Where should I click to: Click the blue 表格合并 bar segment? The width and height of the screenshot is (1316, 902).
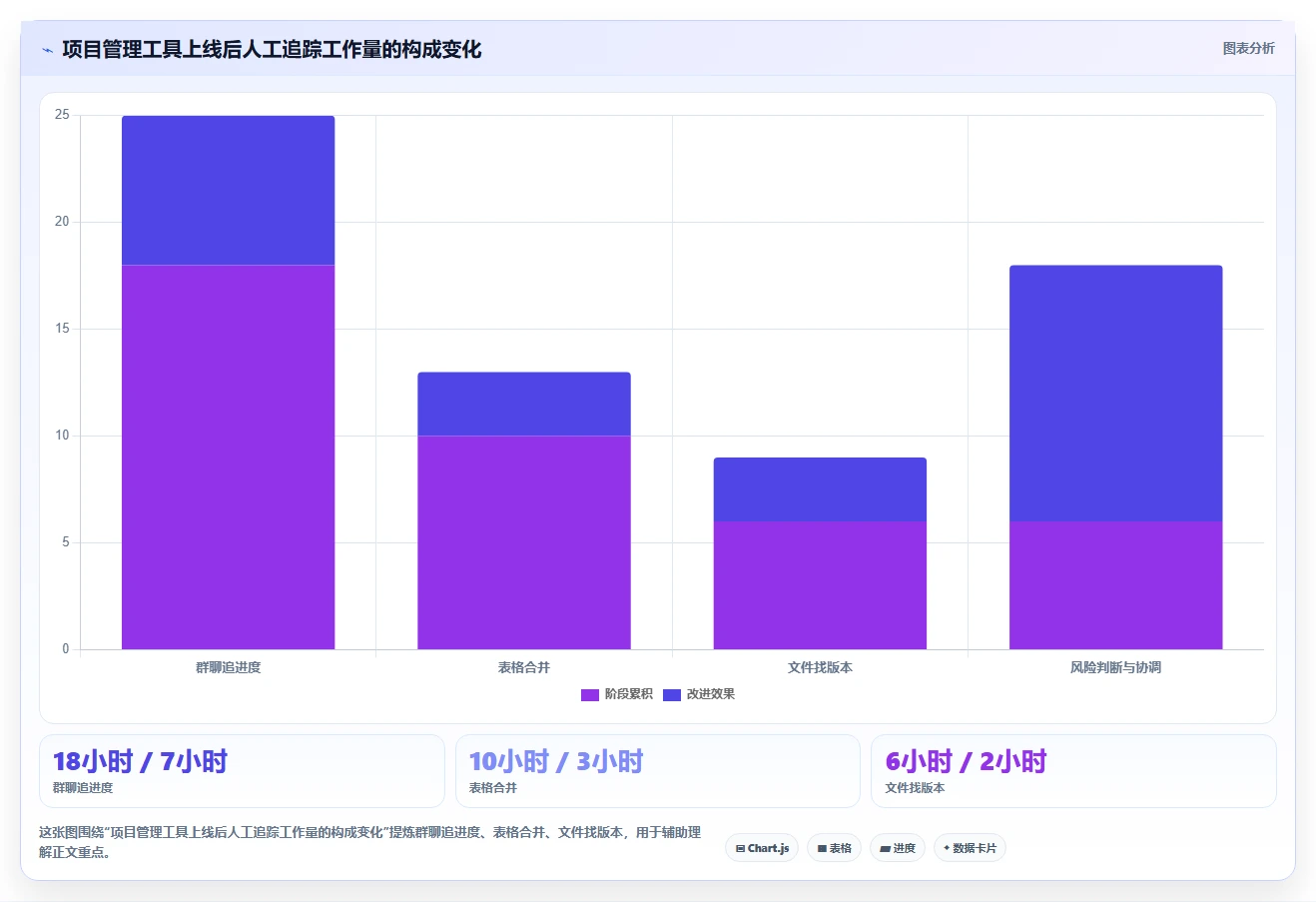(524, 404)
